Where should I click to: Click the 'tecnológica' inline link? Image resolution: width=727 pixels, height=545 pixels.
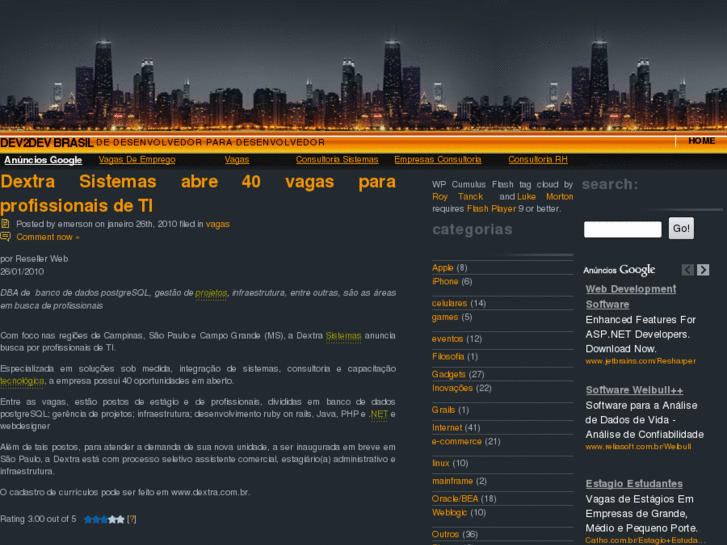(22, 381)
